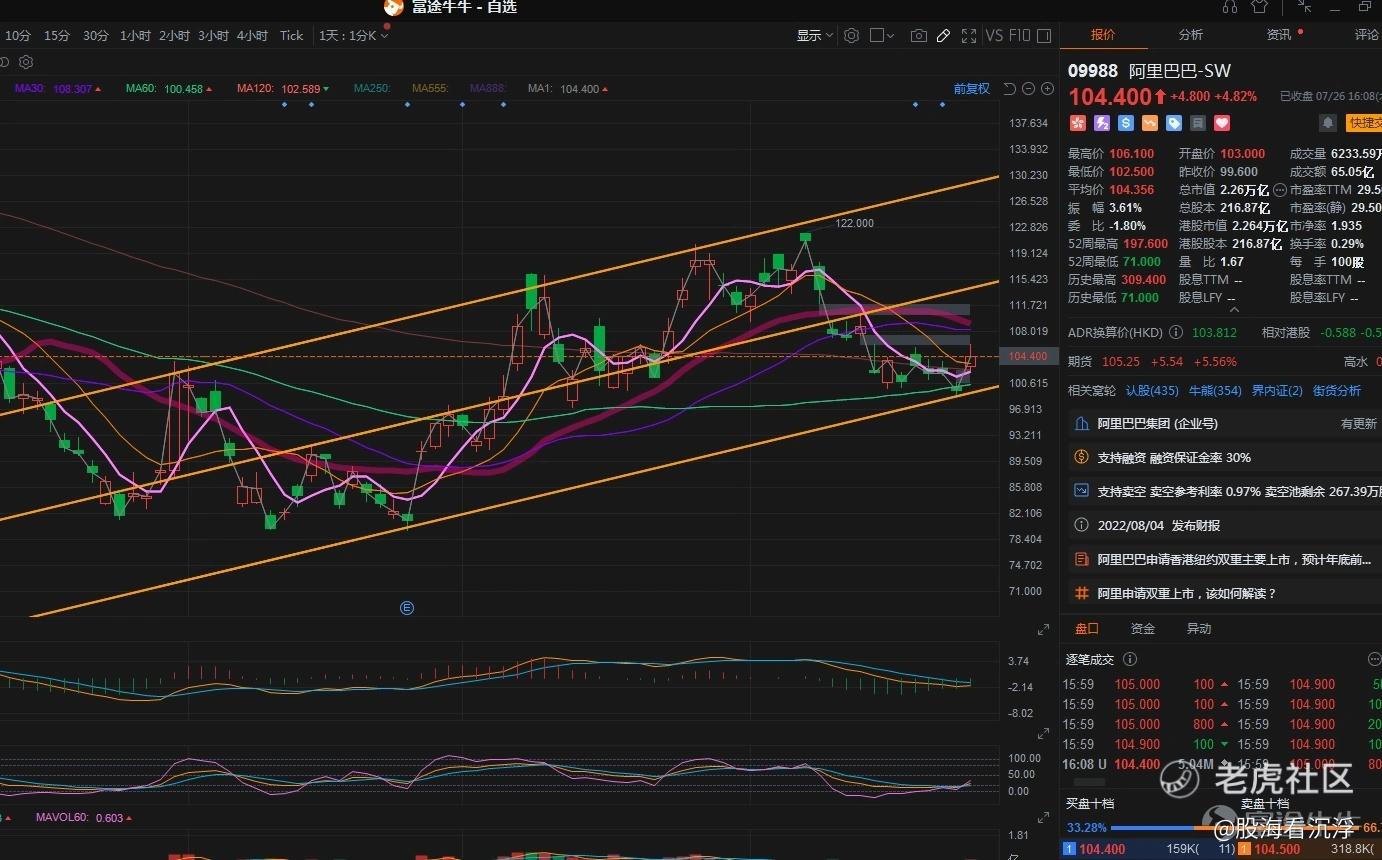The width and height of the screenshot is (1382, 860).
Task: Zoom out the chart with the minus icon
Action: point(1029,89)
